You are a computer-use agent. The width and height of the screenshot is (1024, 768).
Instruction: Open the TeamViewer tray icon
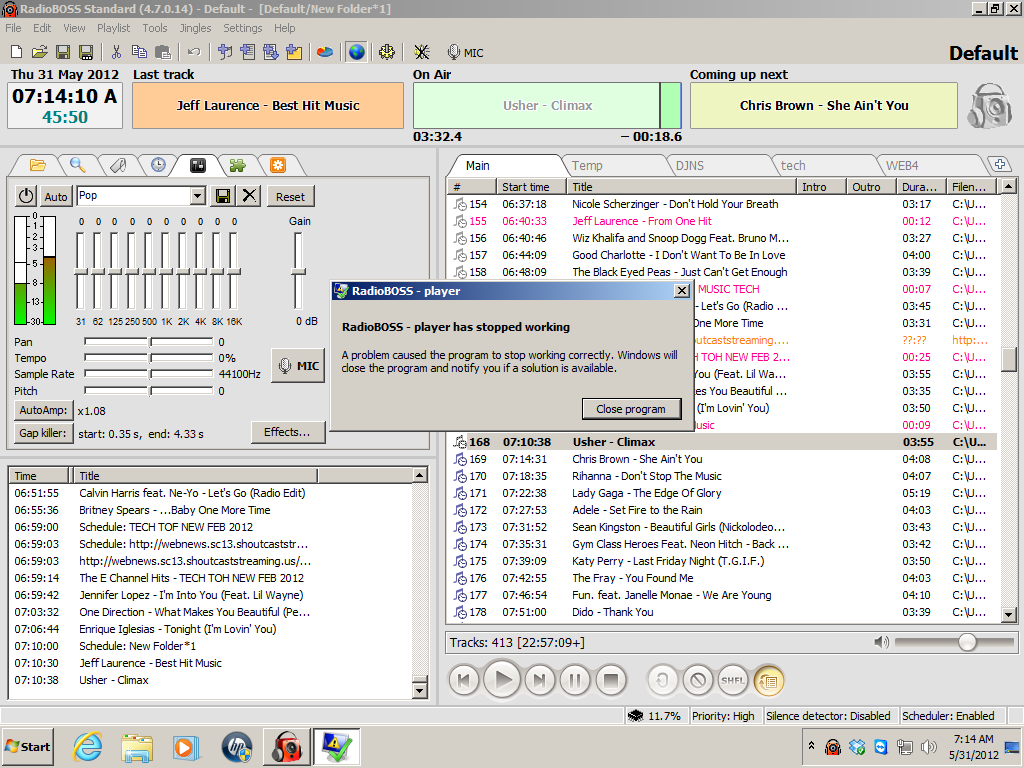880,746
